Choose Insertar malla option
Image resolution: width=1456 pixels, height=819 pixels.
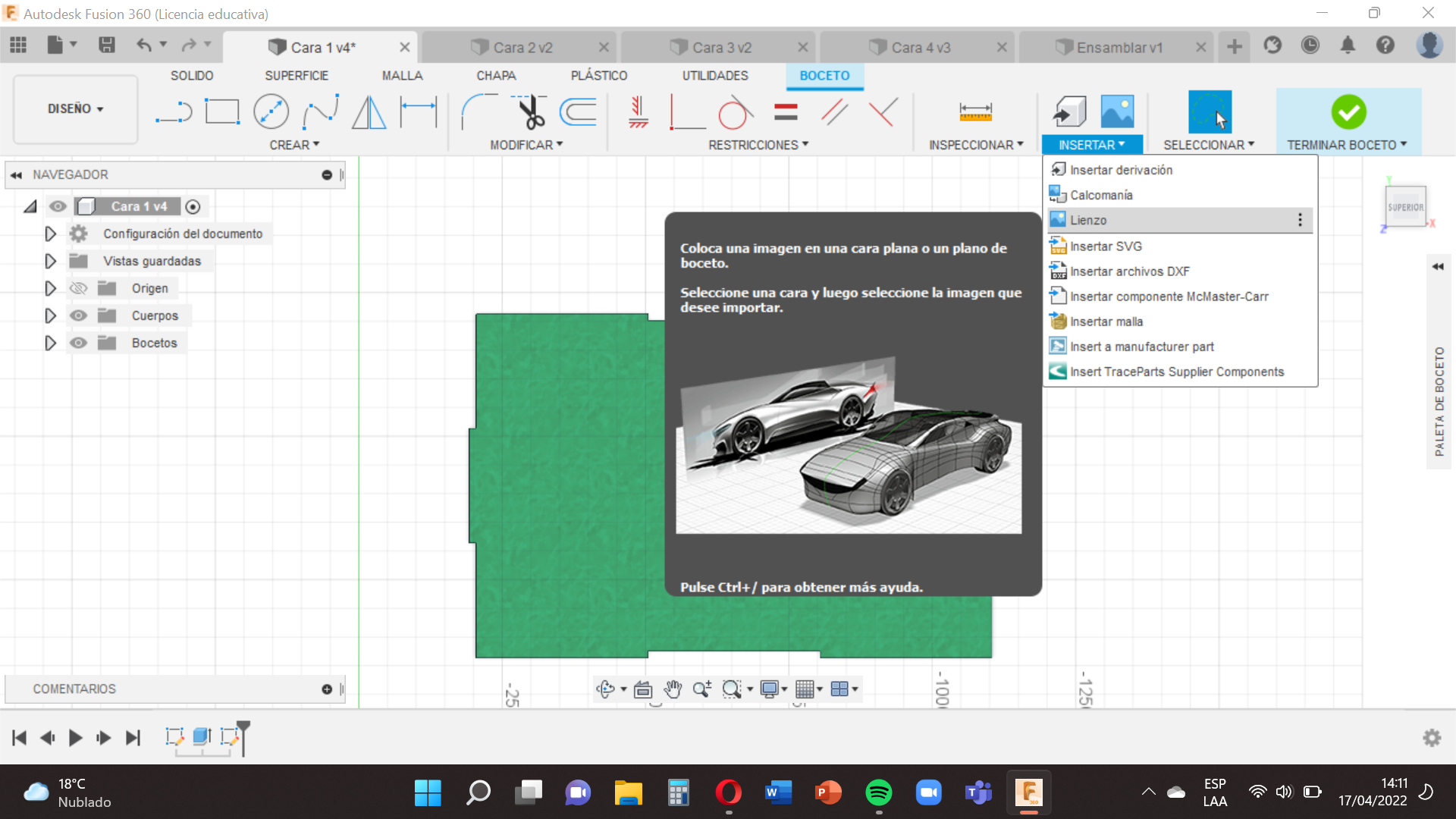pos(1179,322)
